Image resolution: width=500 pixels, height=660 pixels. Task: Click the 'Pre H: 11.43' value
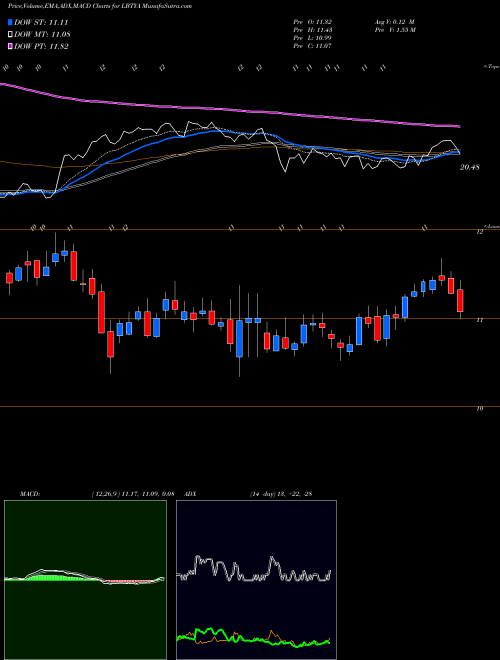coord(314,30)
